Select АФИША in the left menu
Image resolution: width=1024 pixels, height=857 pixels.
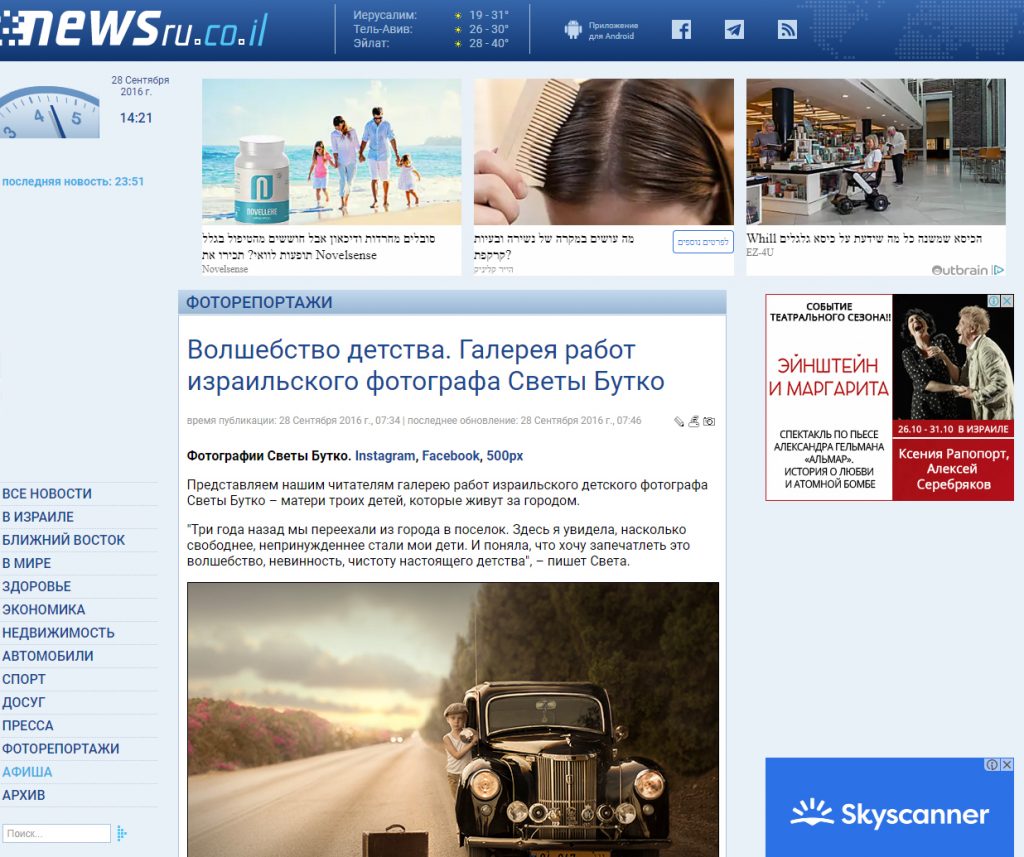(27, 772)
